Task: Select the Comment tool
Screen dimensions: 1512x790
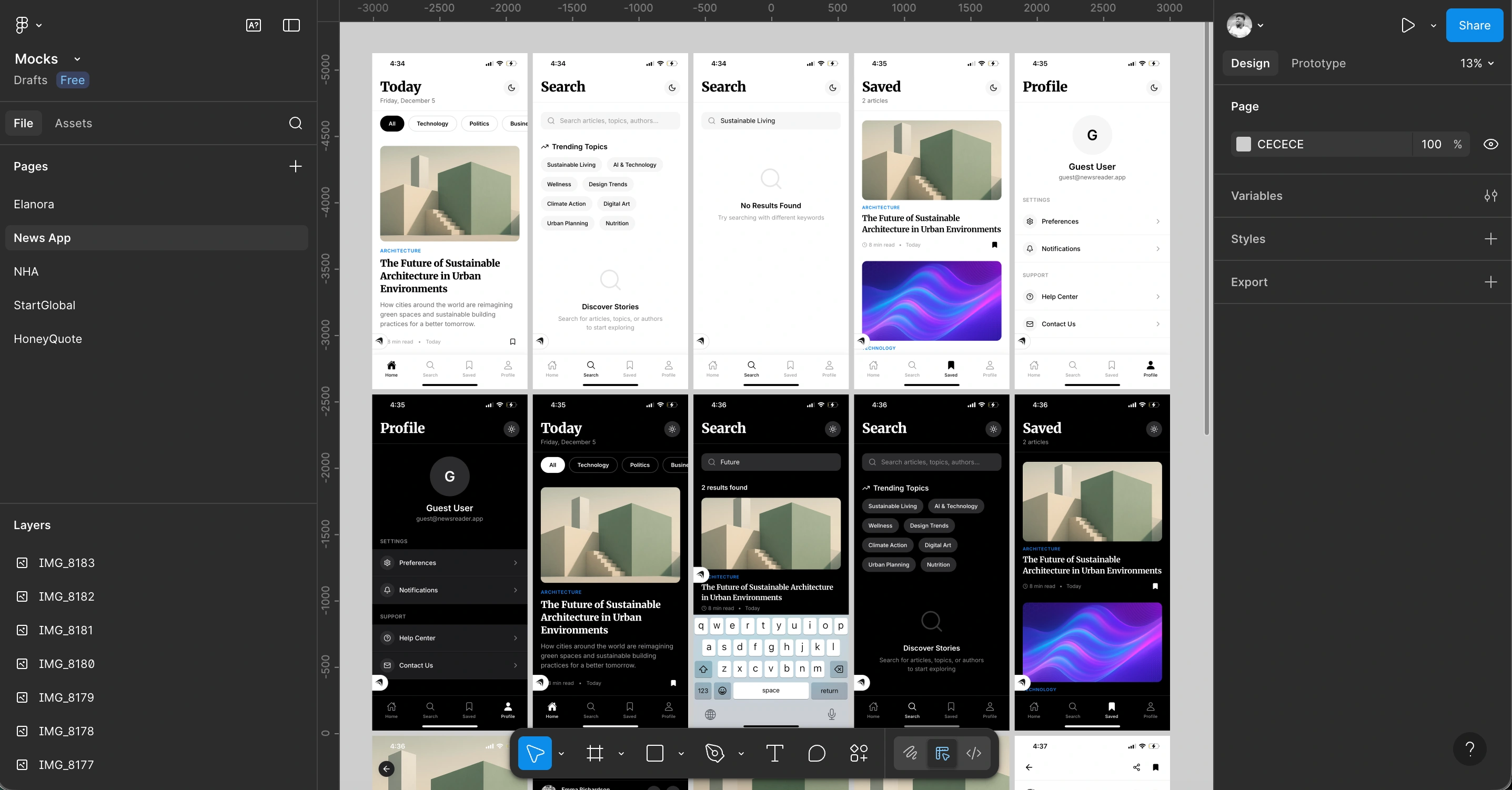Action: click(817, 753)
